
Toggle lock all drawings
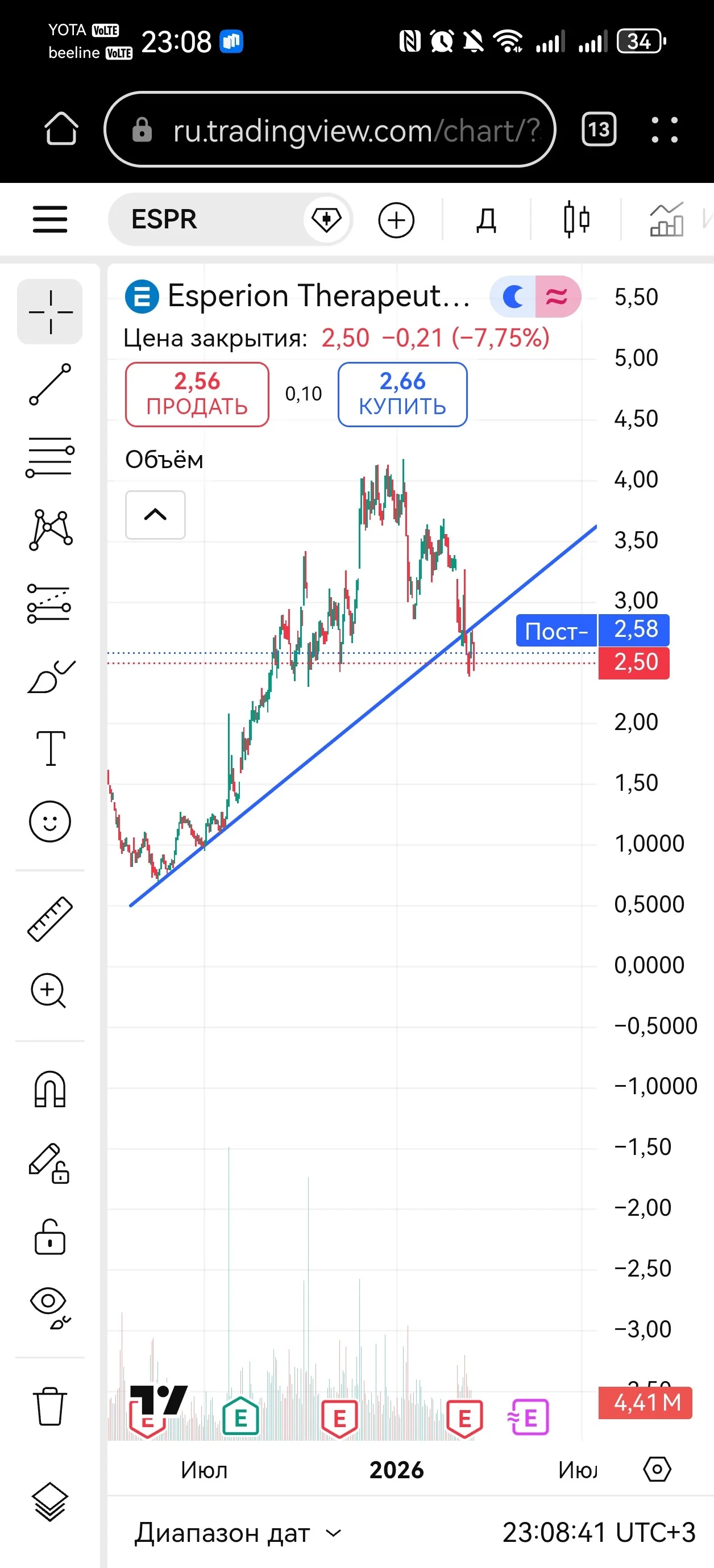[50, 1236]
